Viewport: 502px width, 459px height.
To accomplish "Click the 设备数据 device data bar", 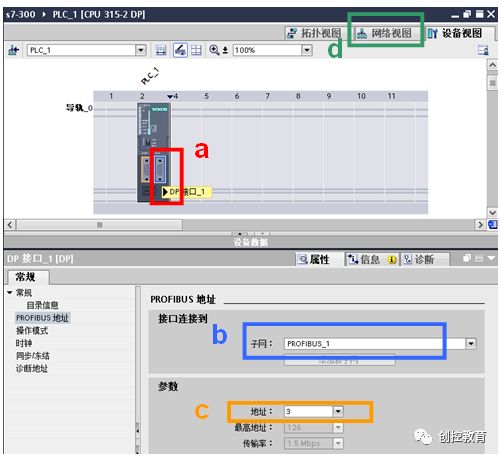I will click(x=251, y=242).
